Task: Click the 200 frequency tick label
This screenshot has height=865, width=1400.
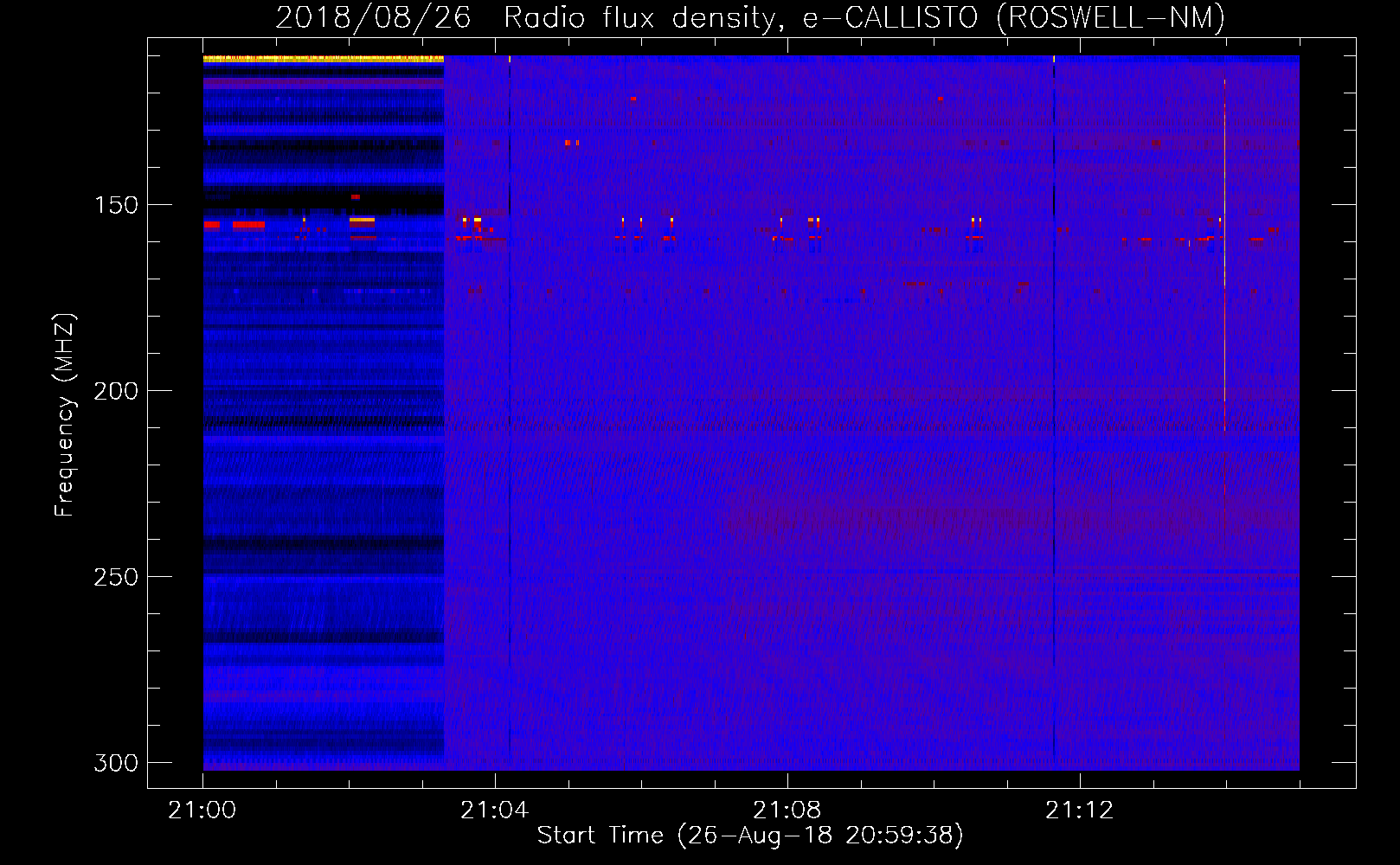Action: point(116,391)
